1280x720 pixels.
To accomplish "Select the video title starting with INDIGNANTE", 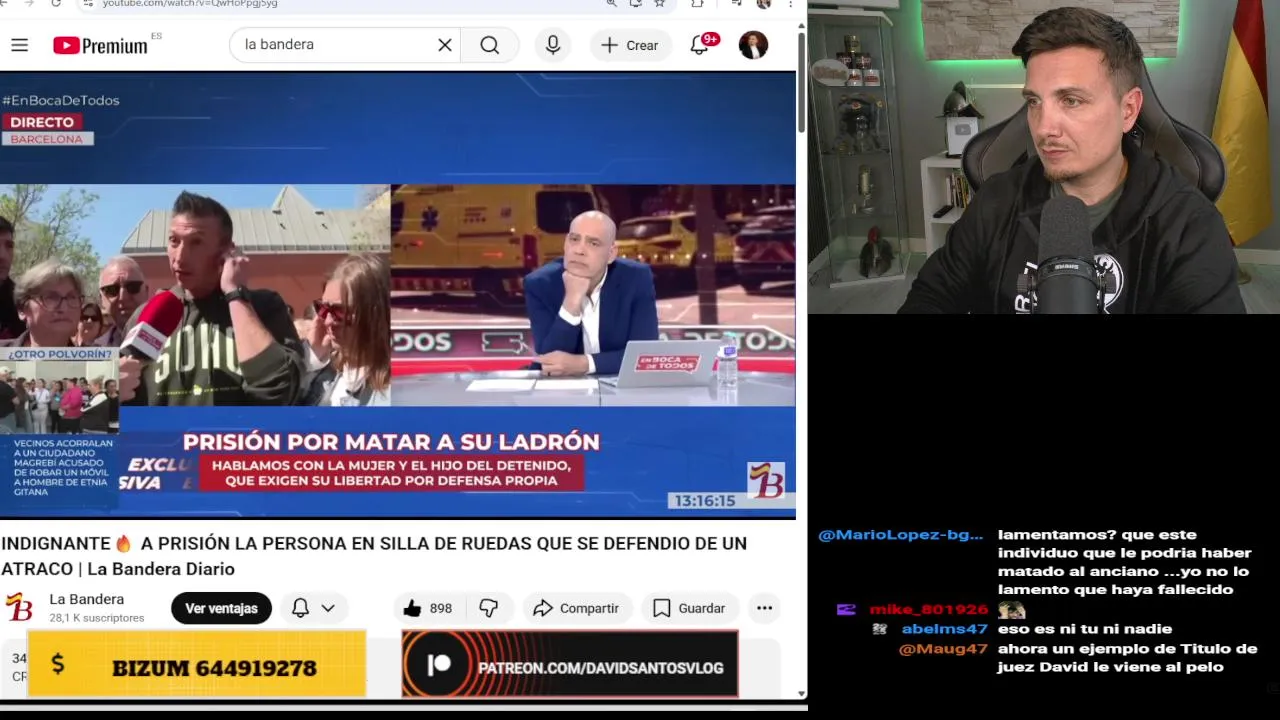I will (x=374, y=556).
